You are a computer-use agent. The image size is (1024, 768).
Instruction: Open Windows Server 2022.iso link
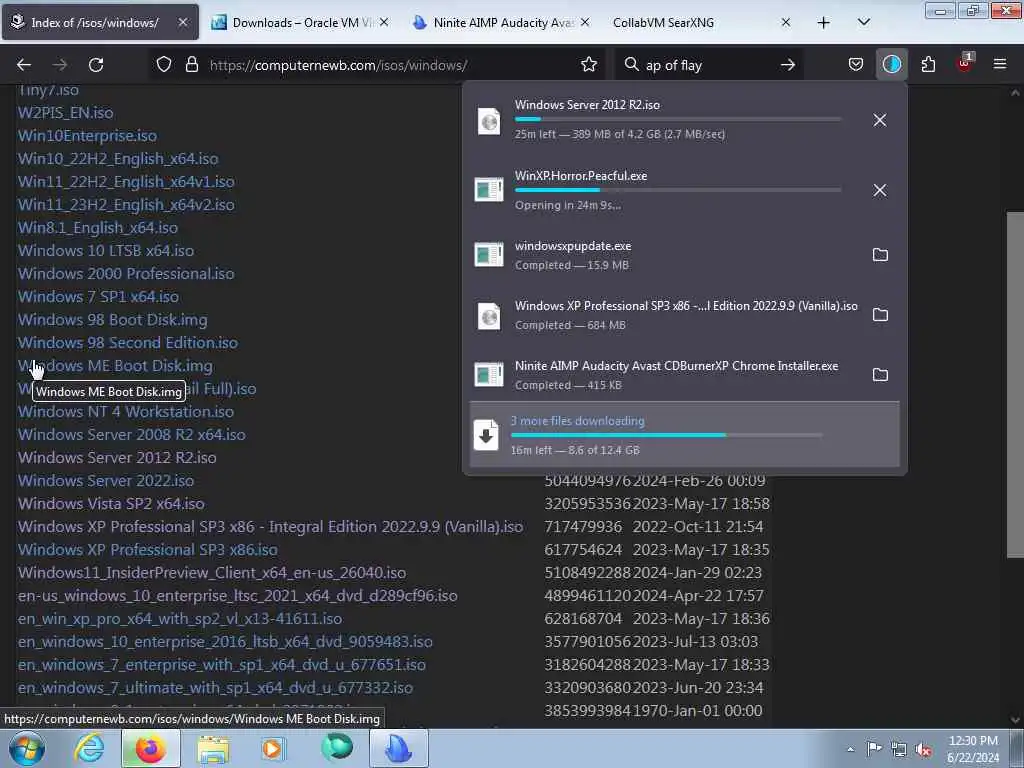coord(105,481)
